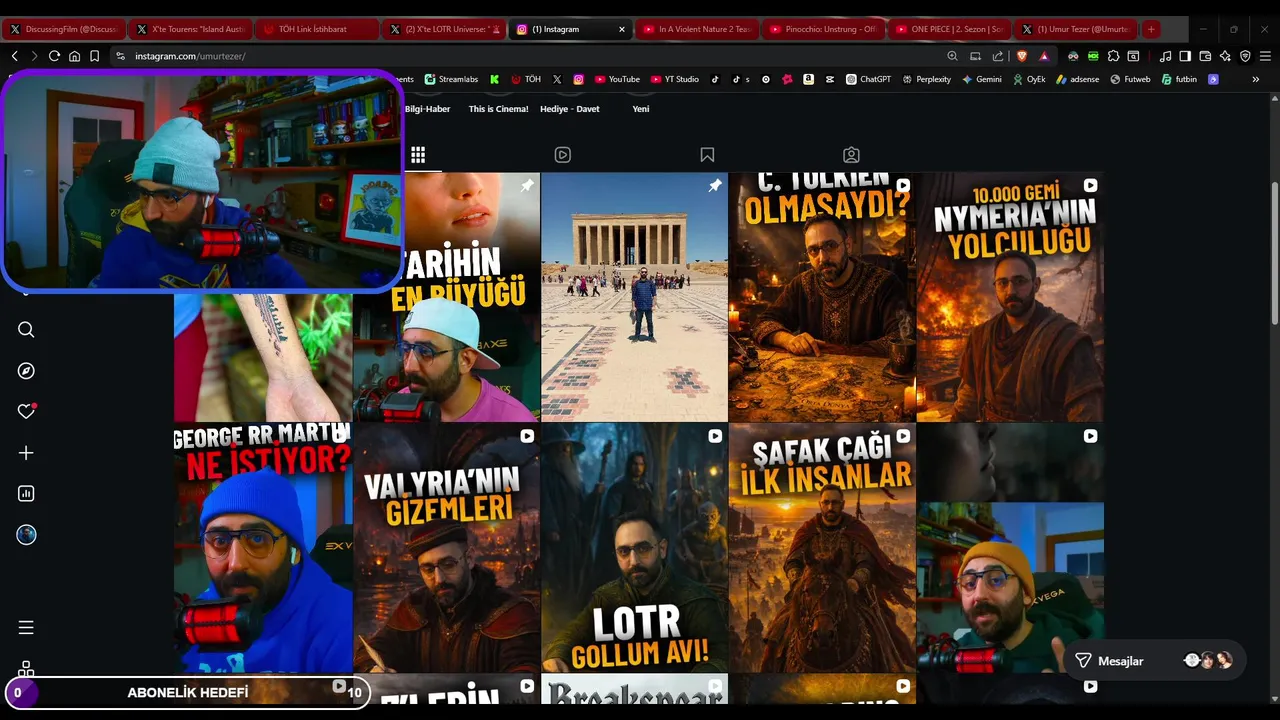
Task: Switch to the Posts grid tab
Action: coord(418,155)
